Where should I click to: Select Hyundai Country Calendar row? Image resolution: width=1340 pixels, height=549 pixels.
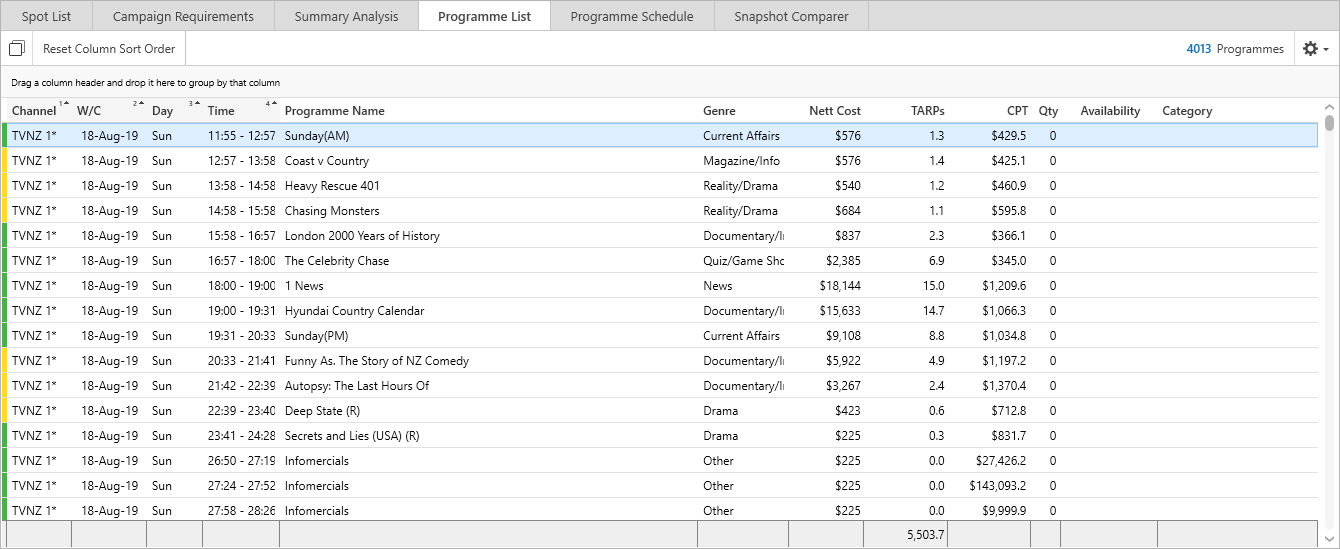(x=660, y=311)
